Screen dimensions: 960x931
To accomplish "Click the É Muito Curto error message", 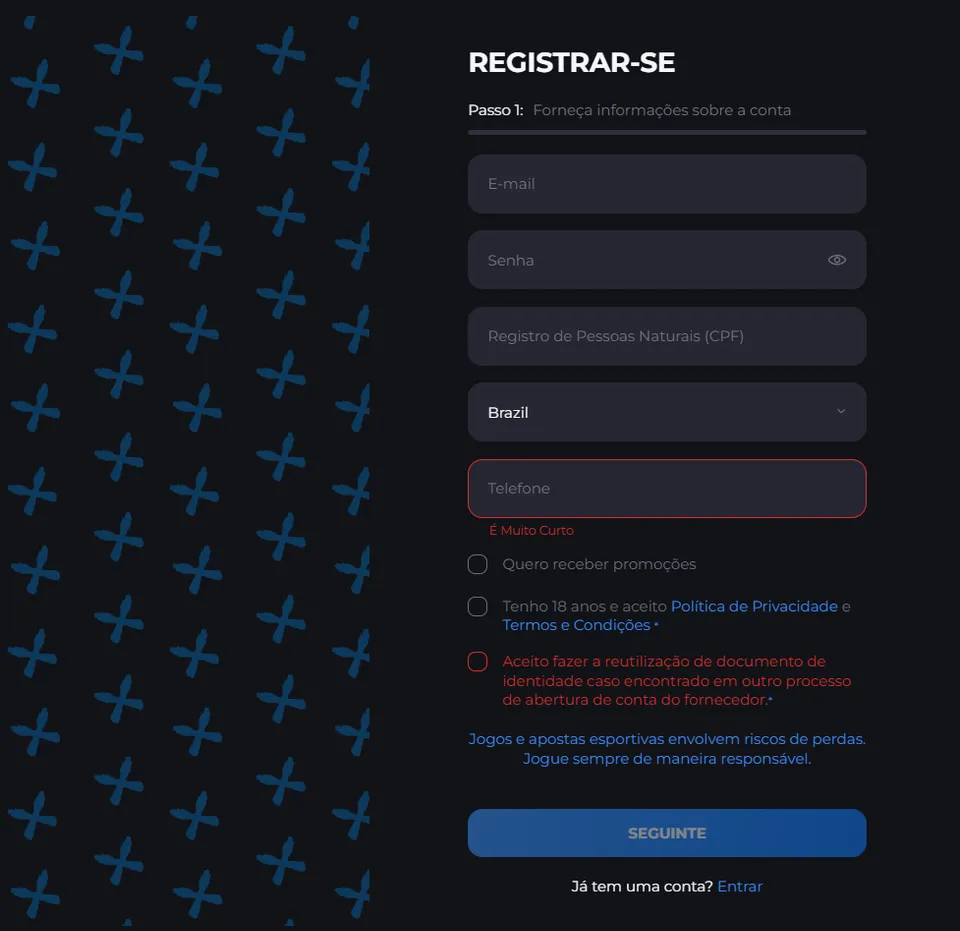I will click(531, 530).
